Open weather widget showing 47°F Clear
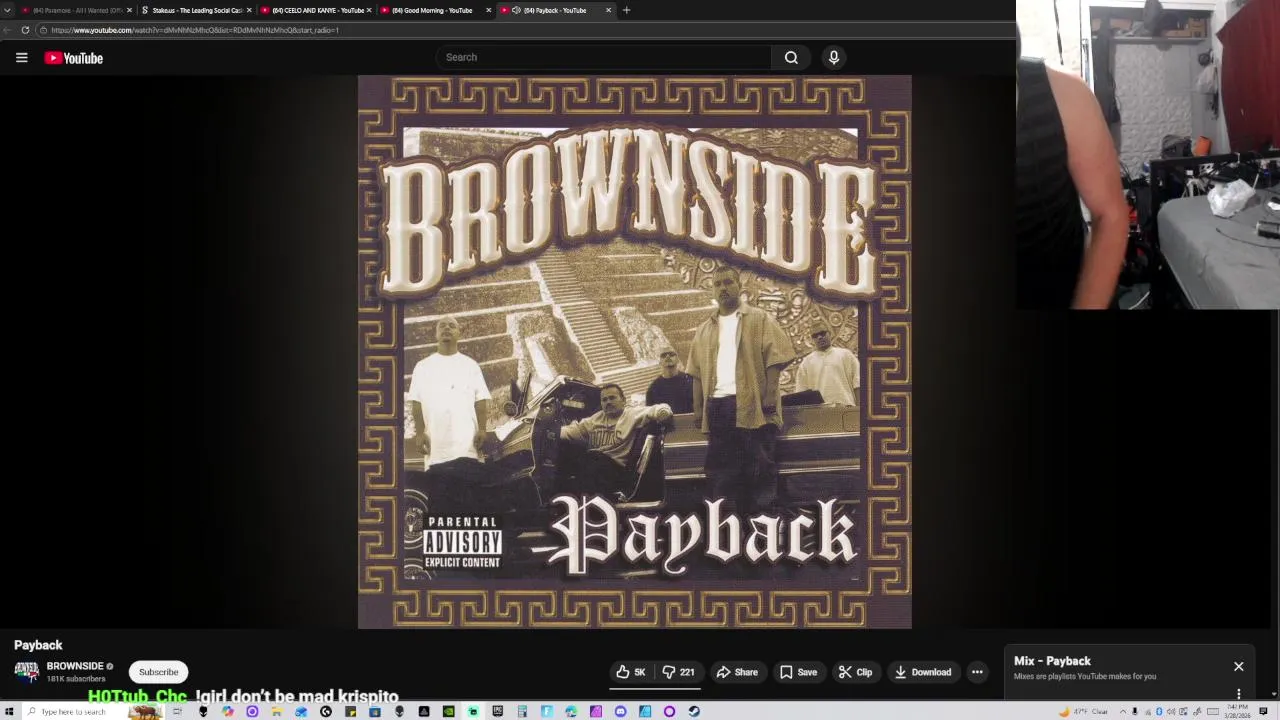 point(1084,712)
